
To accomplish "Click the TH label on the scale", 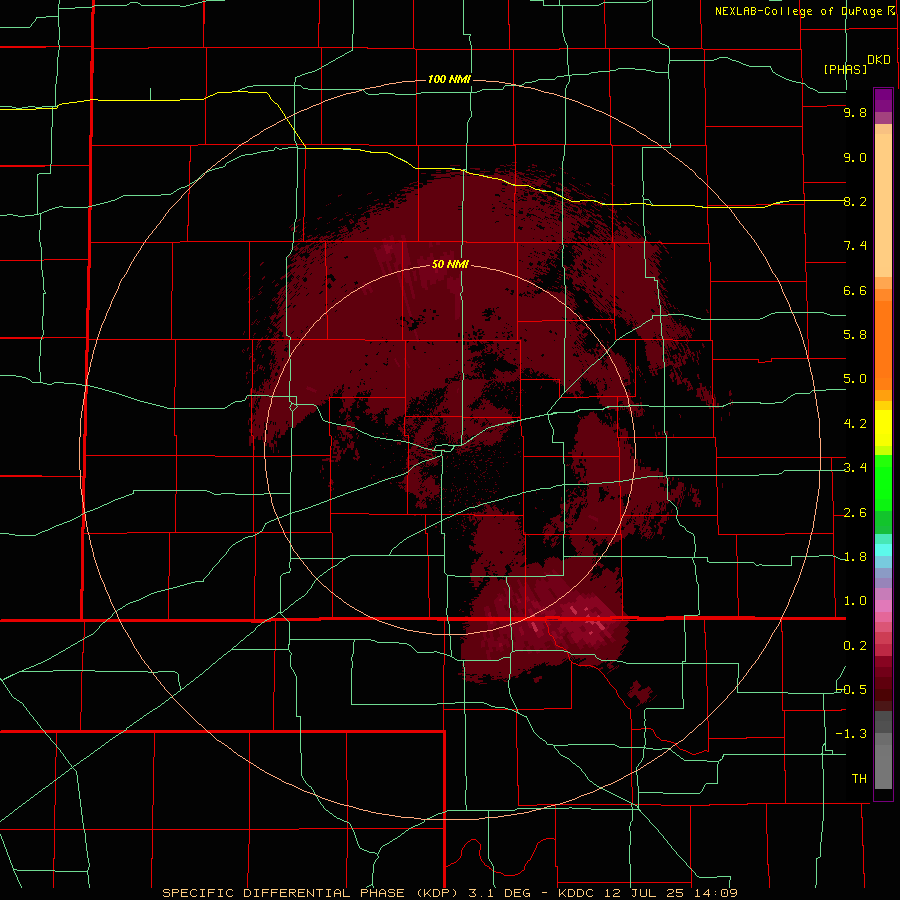I will pos(859,779).
